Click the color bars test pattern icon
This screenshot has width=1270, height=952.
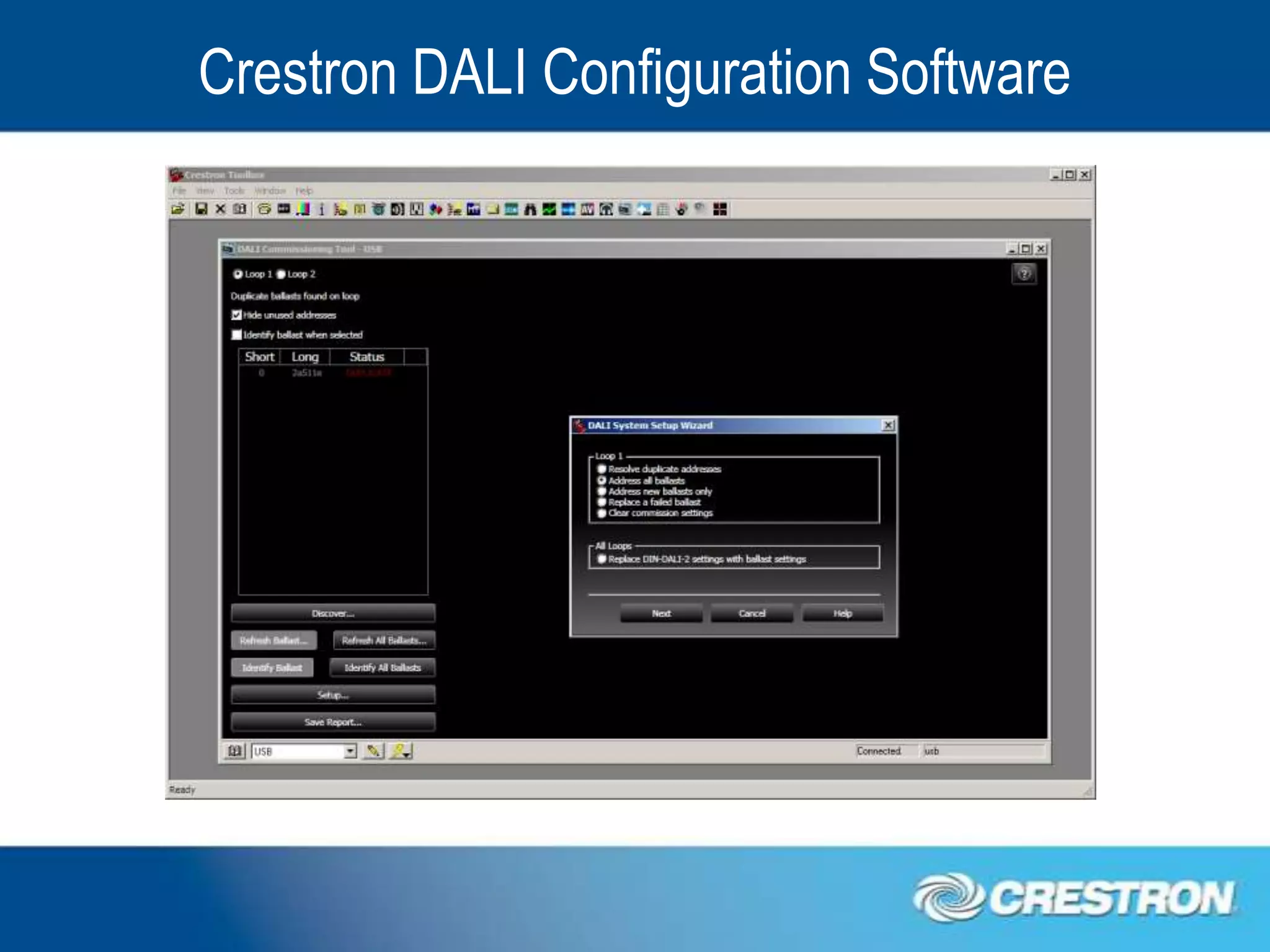[303, 209]
